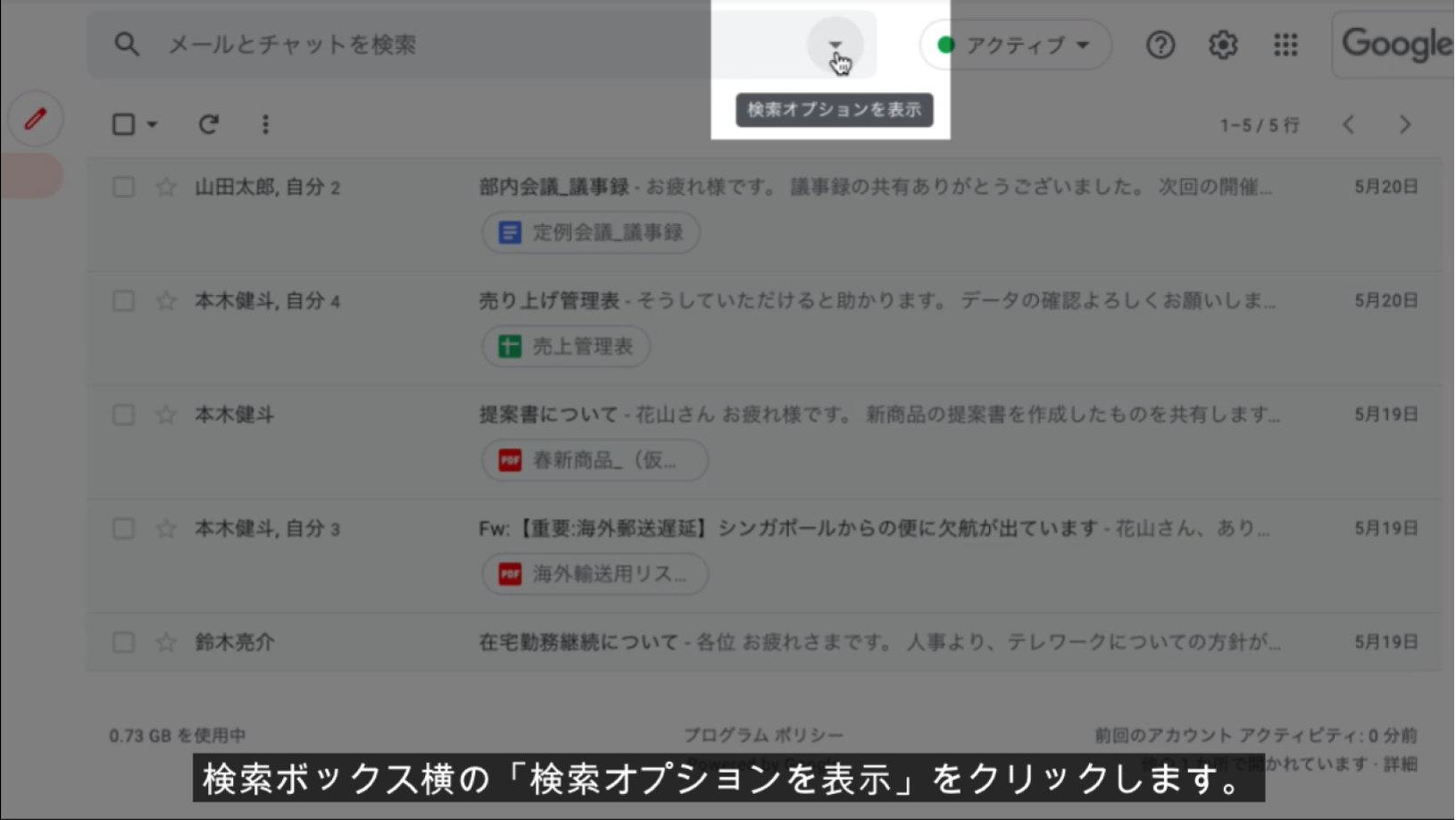The height and width of the screenshot is (820, 1456).
Task: Click the search magnifier icon
Action: [127, 44]
